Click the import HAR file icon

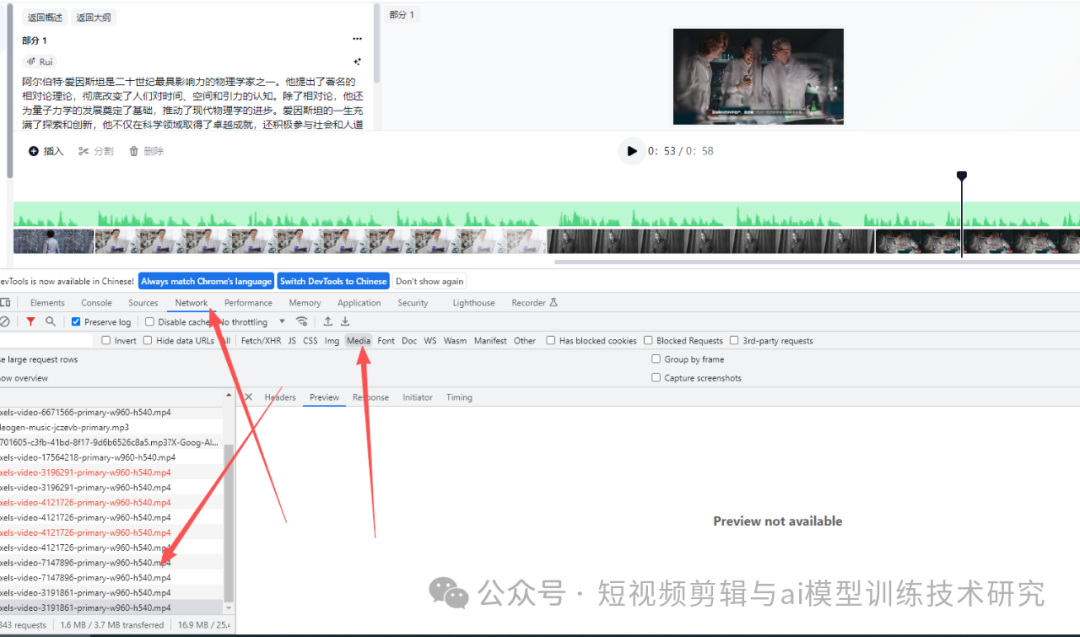pyautogui.click(x=328, y=321)
